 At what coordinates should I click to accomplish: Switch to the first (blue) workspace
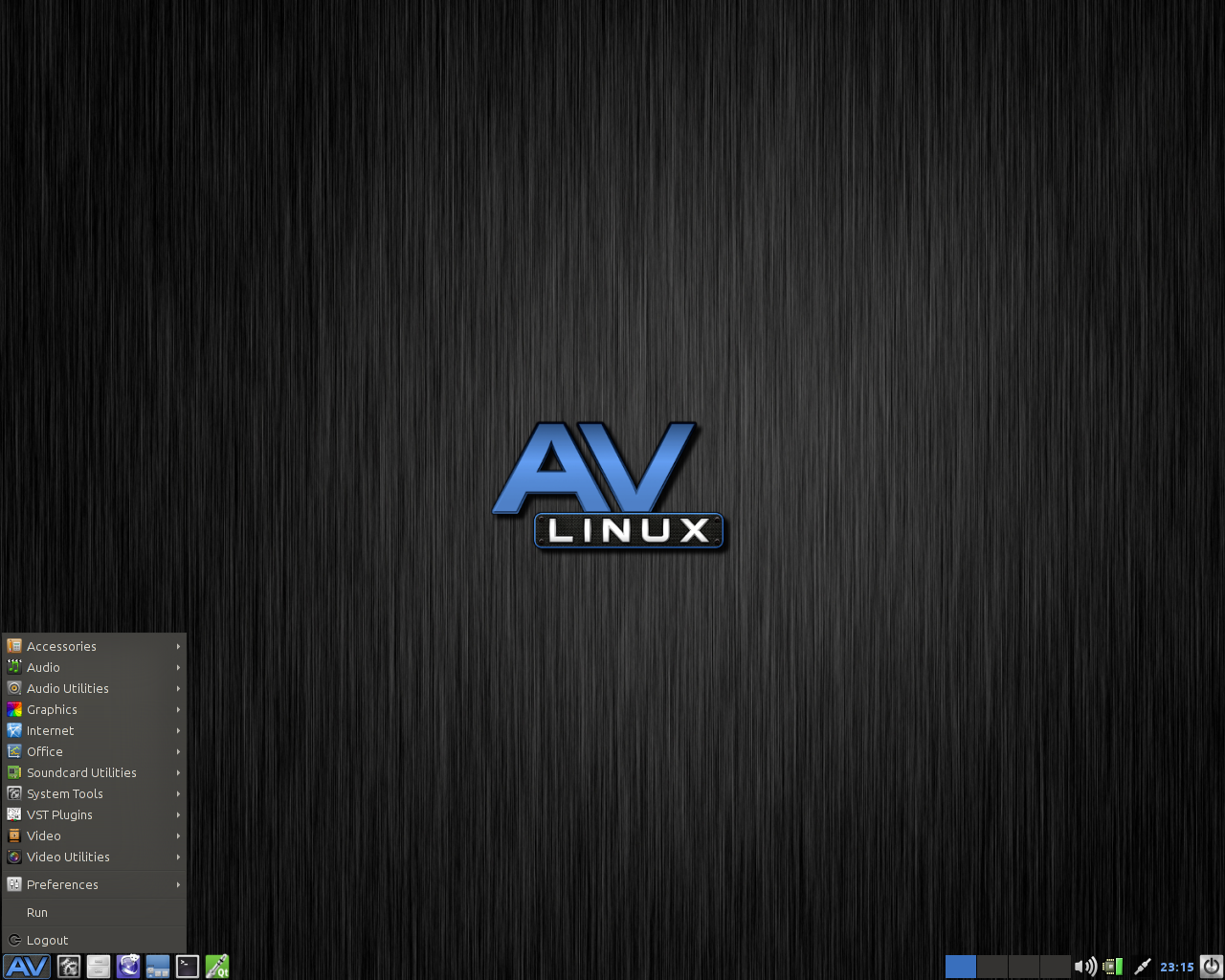coord(961,967)
